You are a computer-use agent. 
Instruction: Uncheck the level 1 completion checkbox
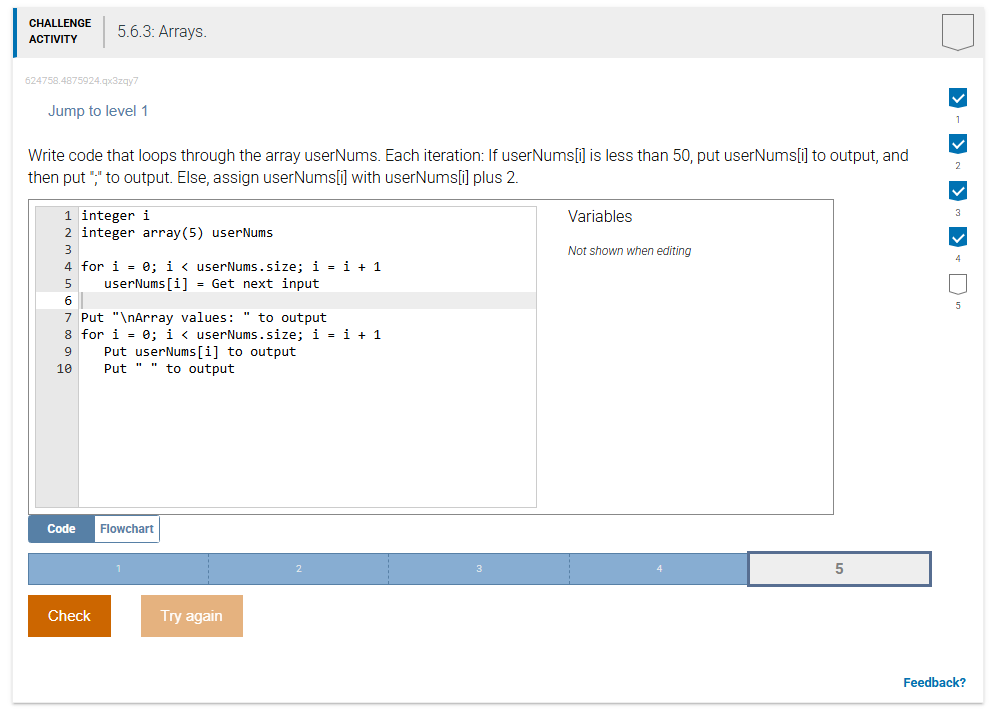tap(958, 97)
